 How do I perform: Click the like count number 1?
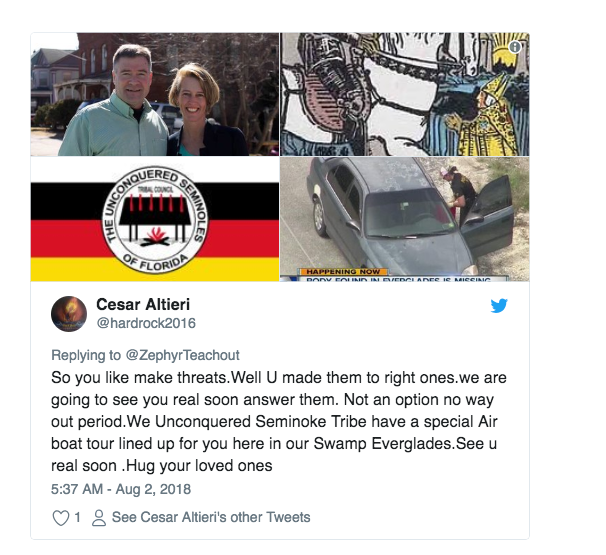point(77,517)
